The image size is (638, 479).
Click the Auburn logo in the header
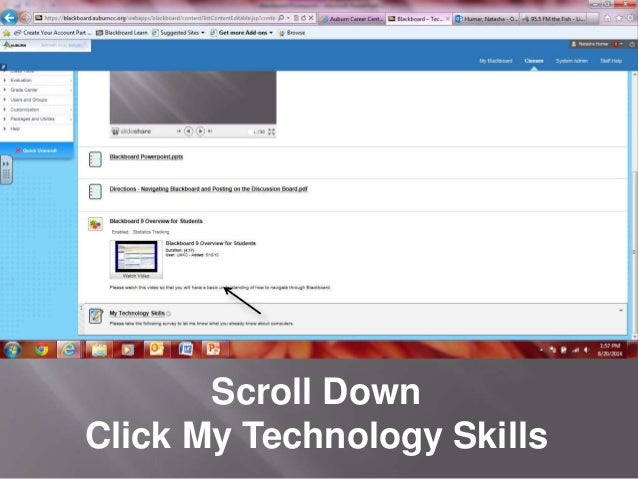pyautogui.click(x=15, y=45)
